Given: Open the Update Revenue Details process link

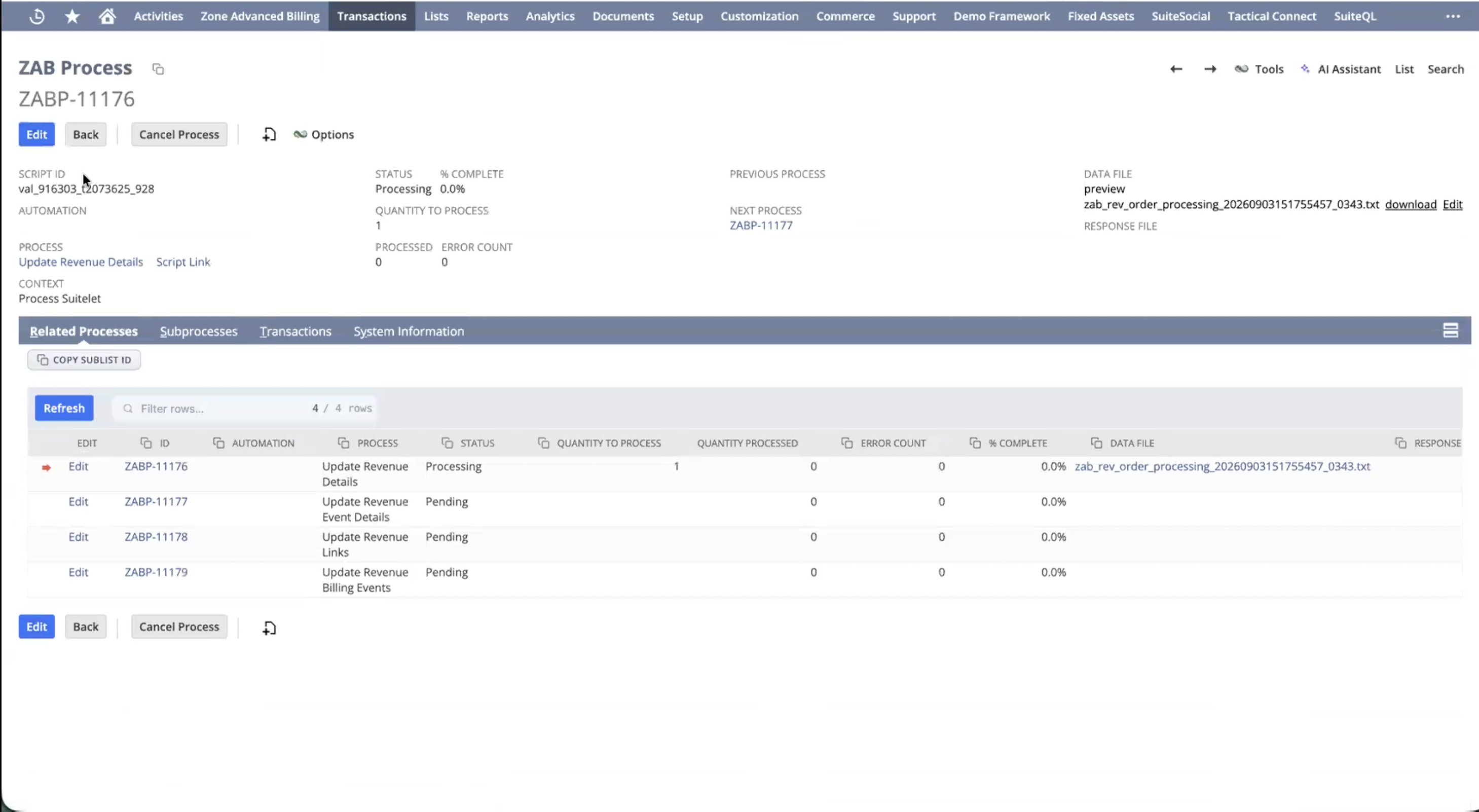Looking at the screenshot, I should 81,262.
